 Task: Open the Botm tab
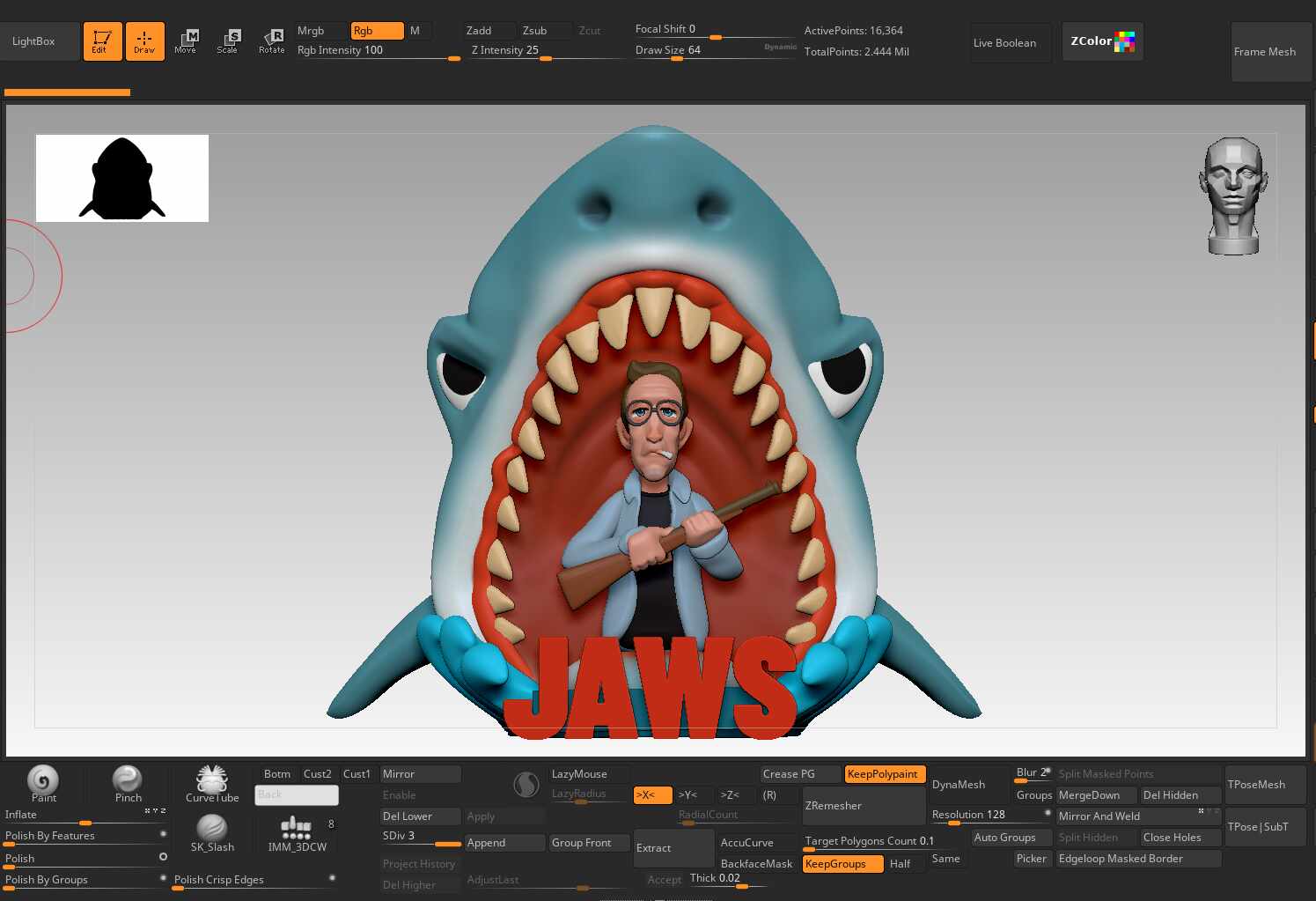pyautogui.click(x=276, y=774)
